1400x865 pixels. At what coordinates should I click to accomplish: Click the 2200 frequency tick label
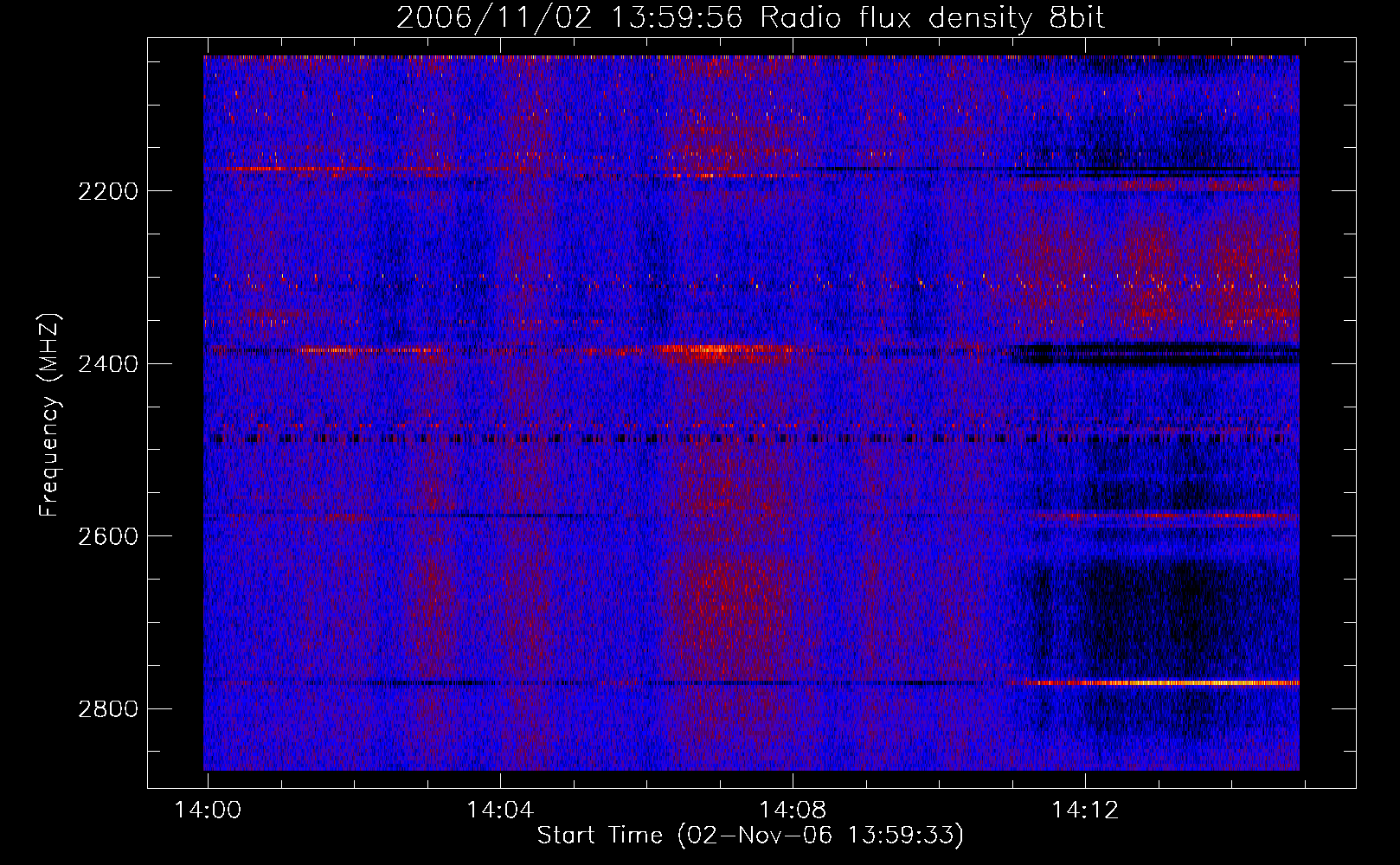(x=108, y=191)
